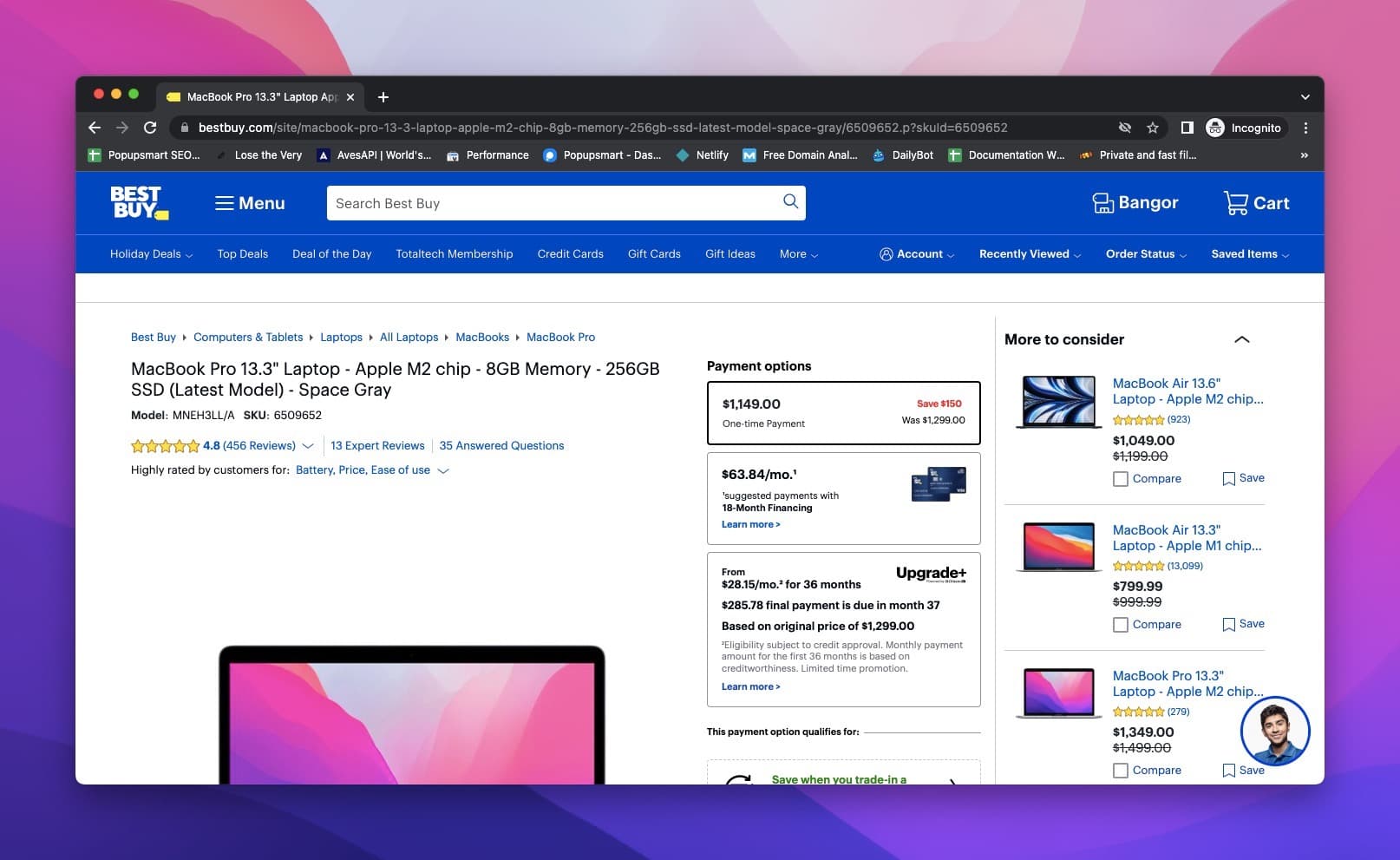Viewport: 1400px width, 860px height.
Task: Open Totaltech Membership
Action: point(455,254)
